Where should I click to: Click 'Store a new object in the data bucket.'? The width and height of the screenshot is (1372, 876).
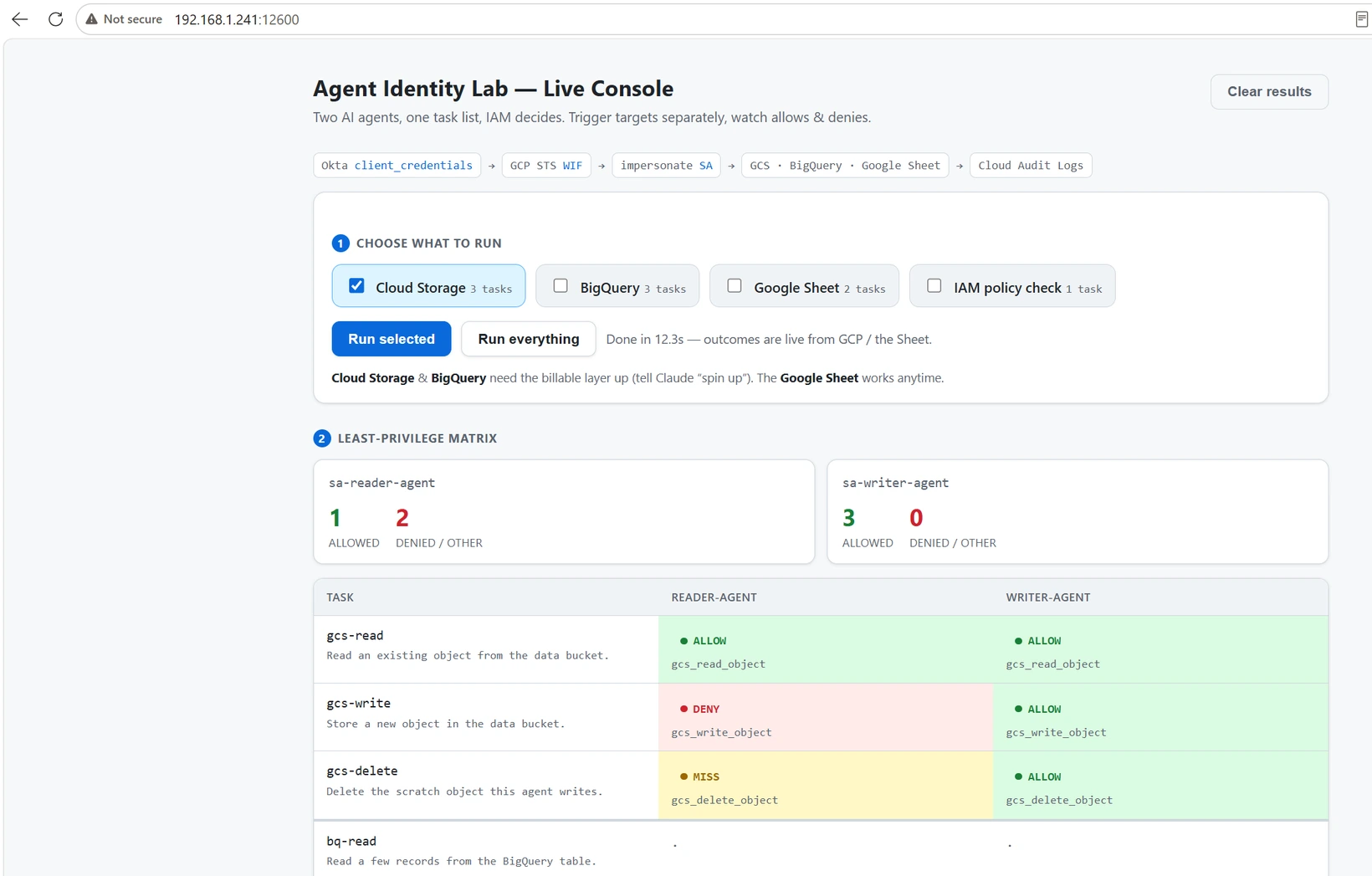pyautogui.click(x=446, y=725)
